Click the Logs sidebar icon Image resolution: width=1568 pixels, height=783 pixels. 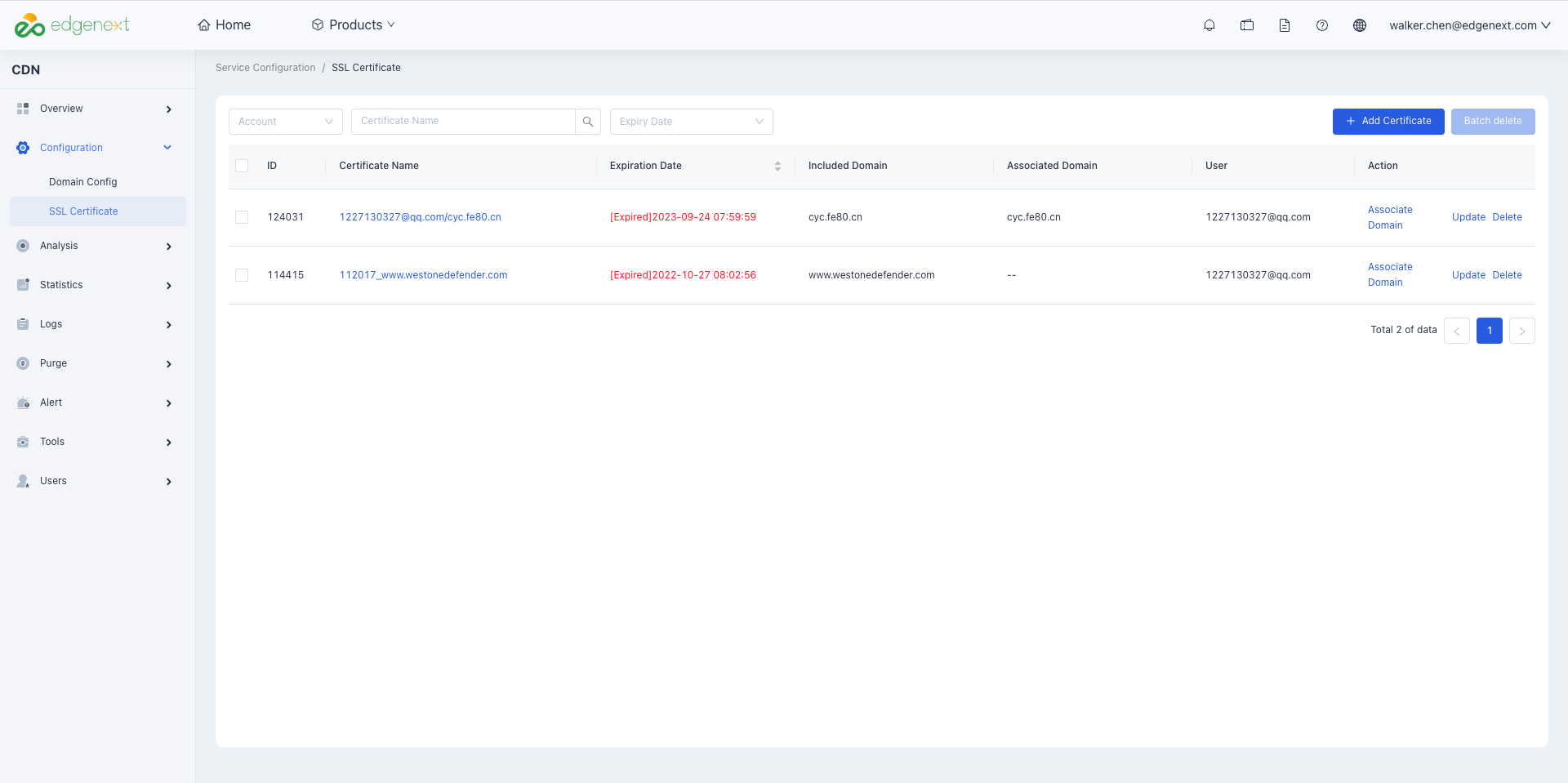point(23,324)
